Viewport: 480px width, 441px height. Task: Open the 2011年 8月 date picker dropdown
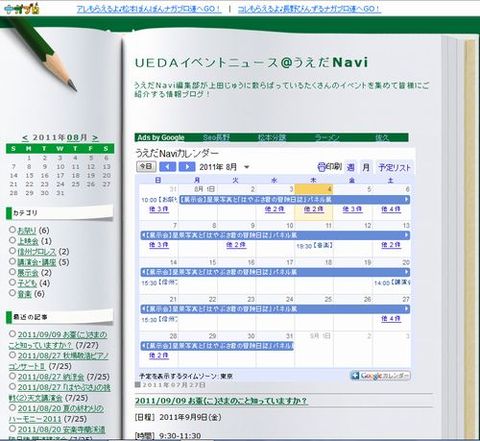tap(247, 167)
